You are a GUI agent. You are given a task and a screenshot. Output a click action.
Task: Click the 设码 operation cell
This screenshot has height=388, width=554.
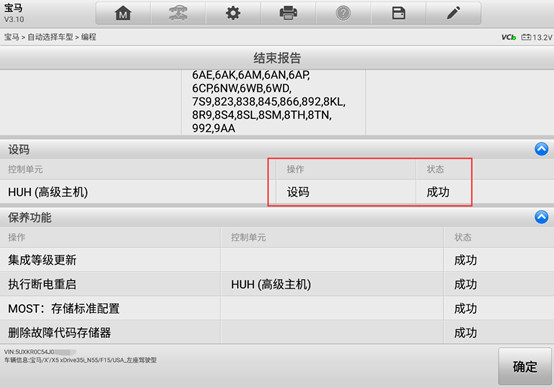click(x=298, y=192)
